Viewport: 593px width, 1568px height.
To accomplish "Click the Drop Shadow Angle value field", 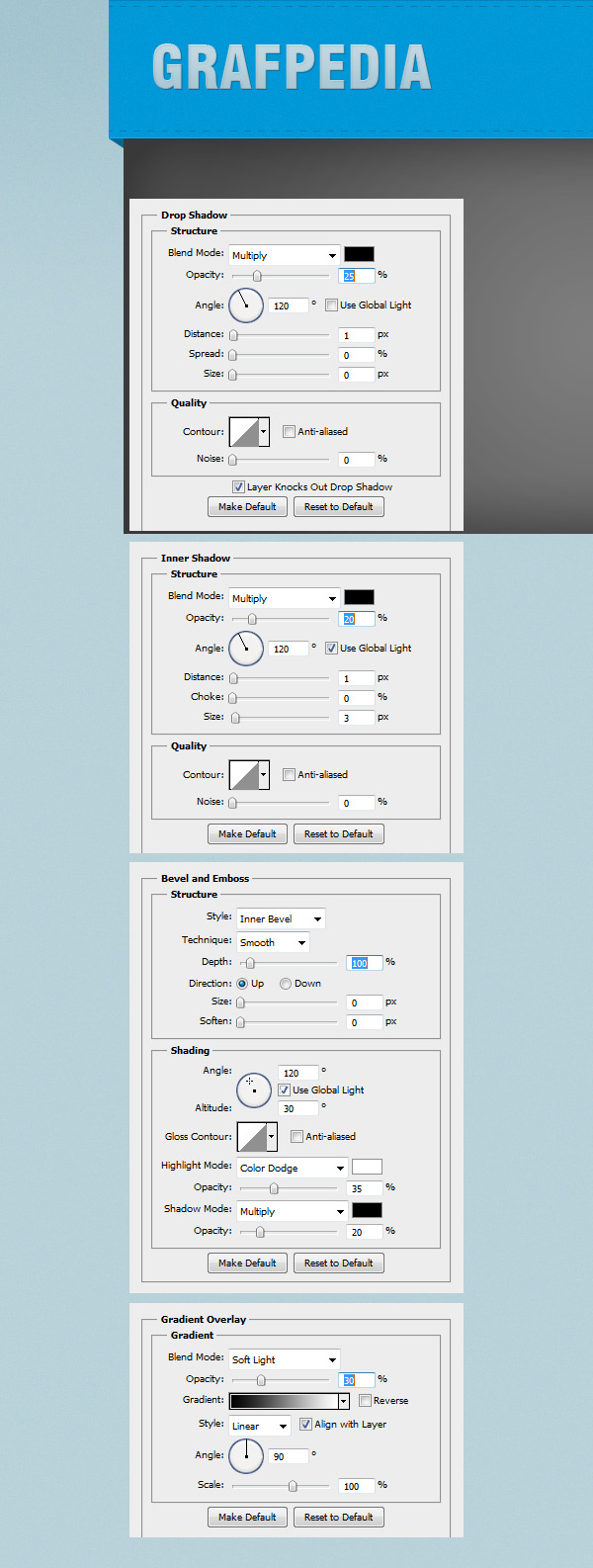I will 289,305.
